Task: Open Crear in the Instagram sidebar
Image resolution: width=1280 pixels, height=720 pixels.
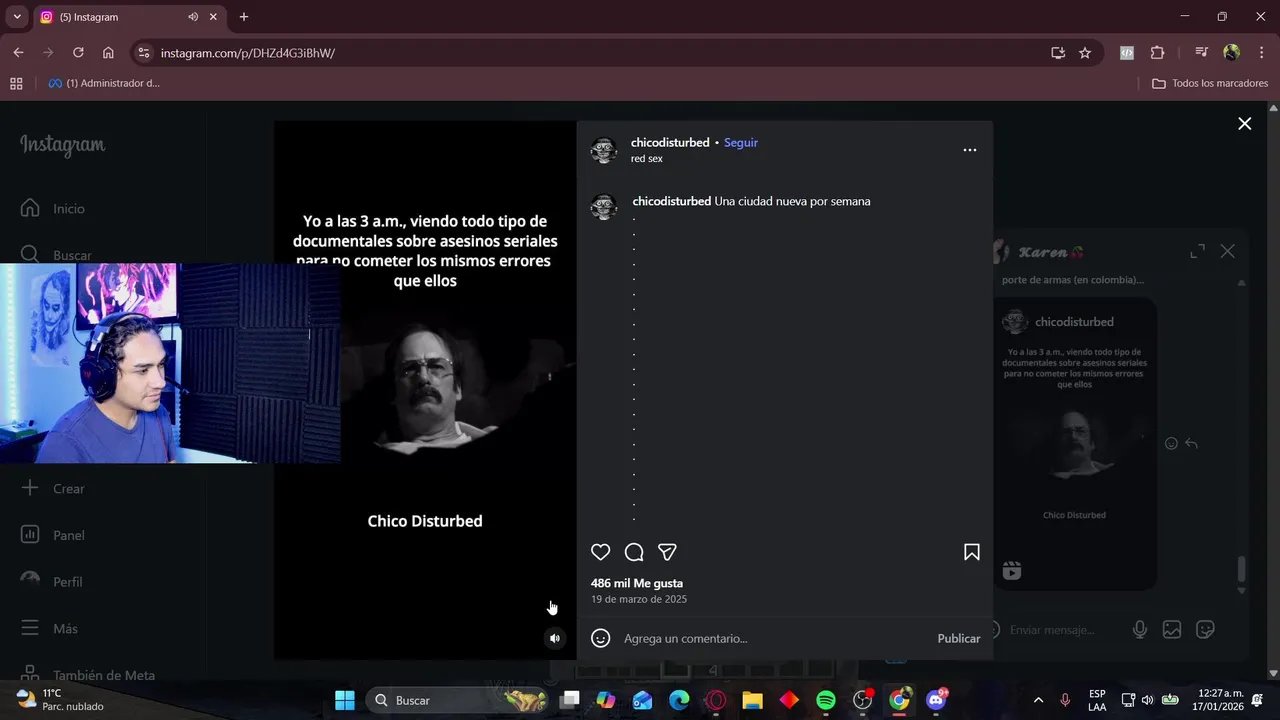Action: 56,488
